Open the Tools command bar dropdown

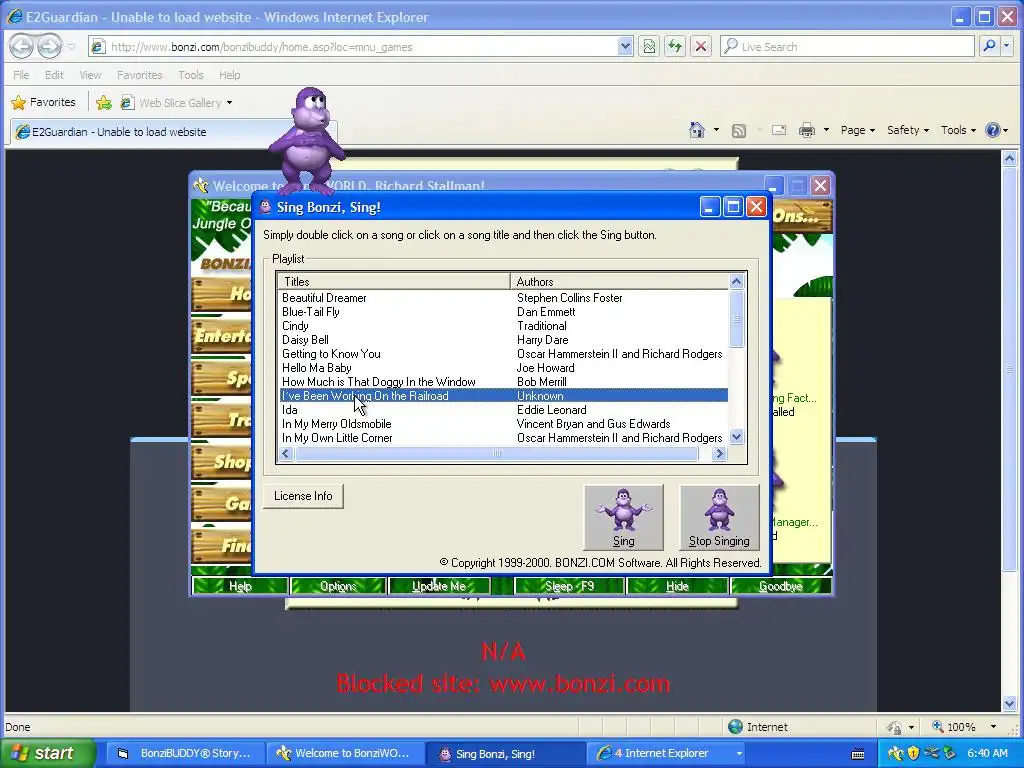958,131
